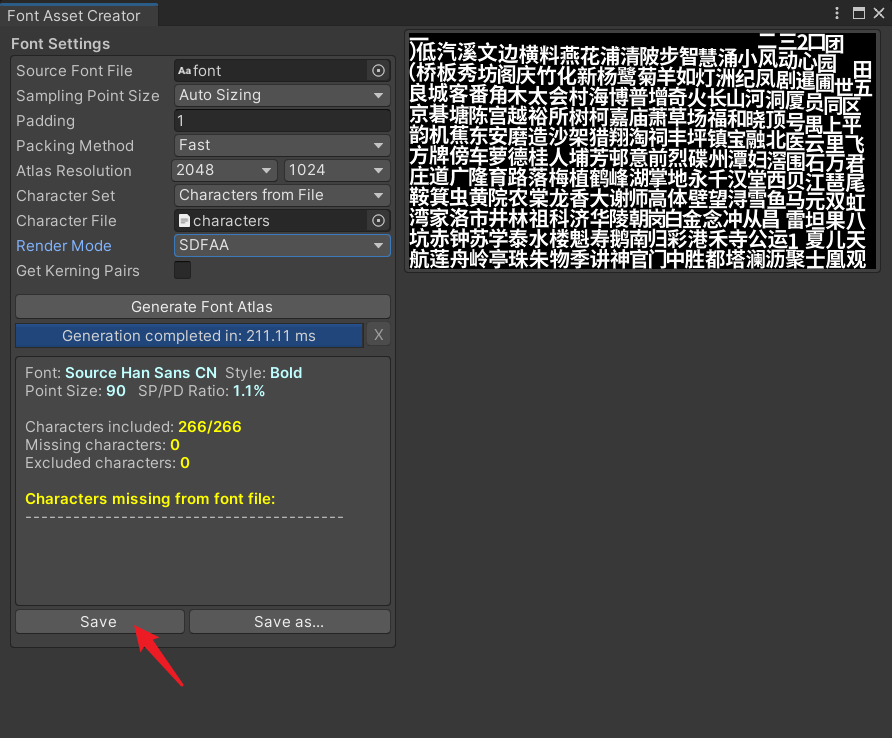Click the Style: Bold text

point(264,373)
